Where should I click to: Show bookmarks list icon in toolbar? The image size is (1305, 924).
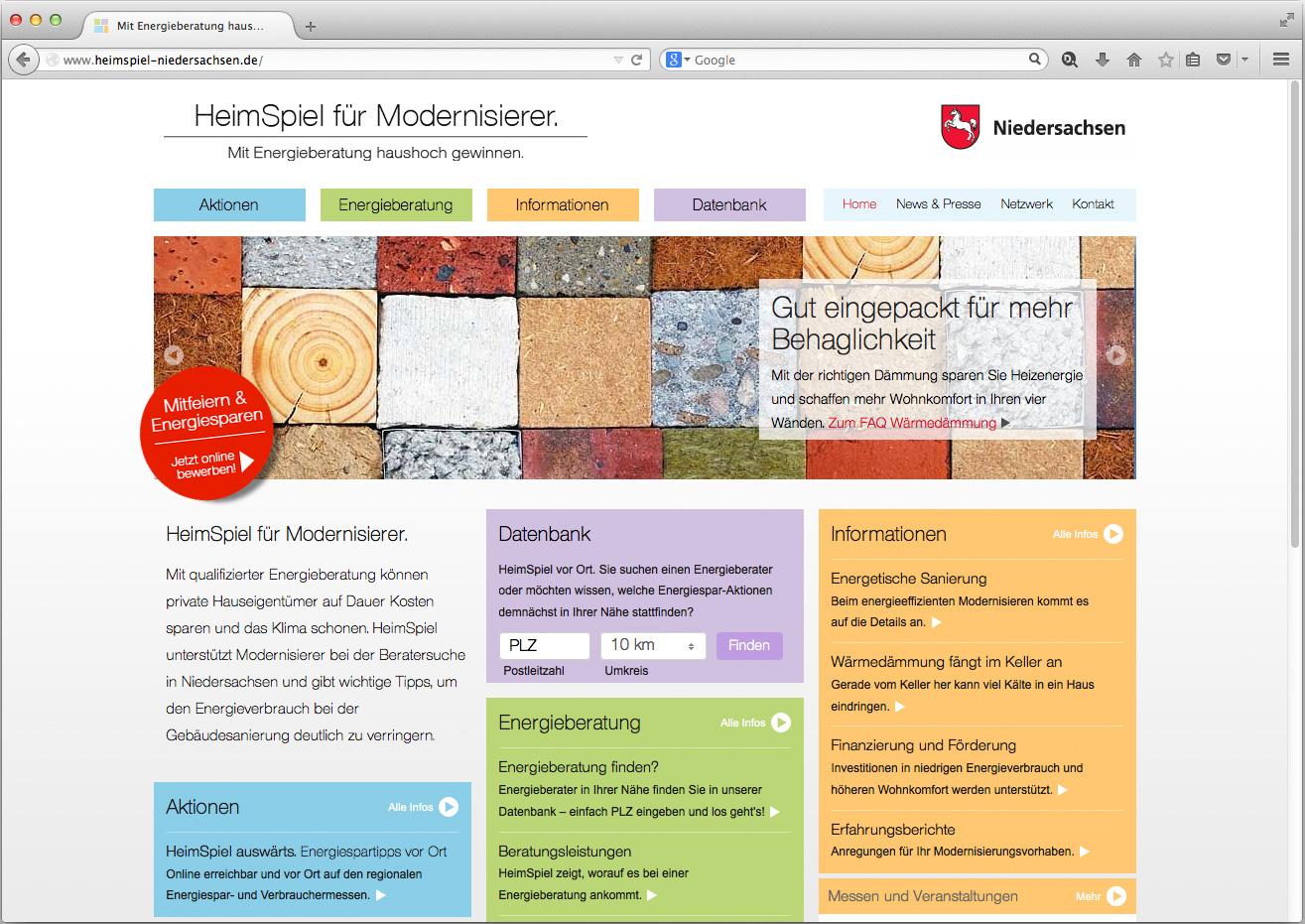coord(1193,60)
